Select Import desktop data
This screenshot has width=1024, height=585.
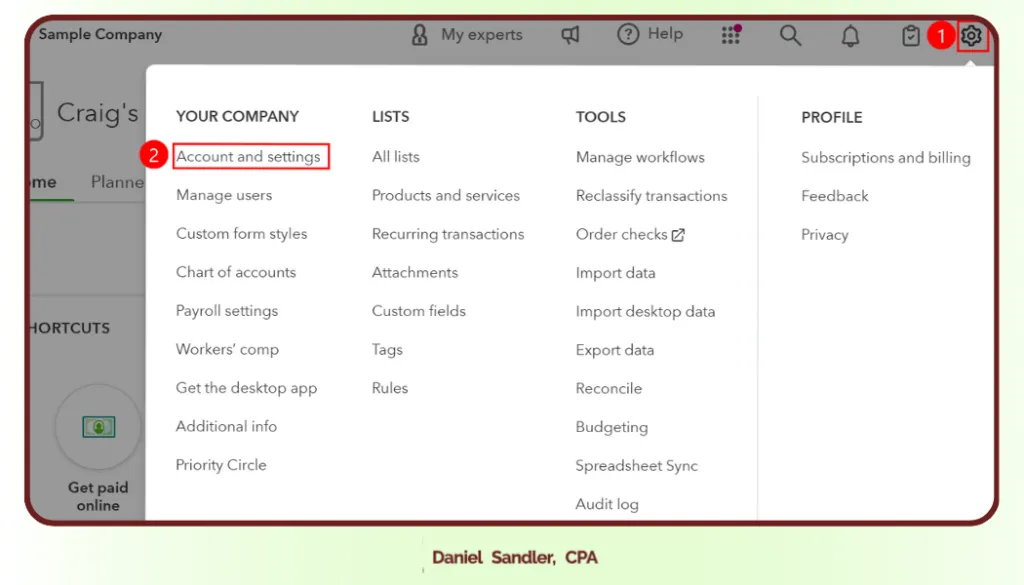(x=645, y=311)
